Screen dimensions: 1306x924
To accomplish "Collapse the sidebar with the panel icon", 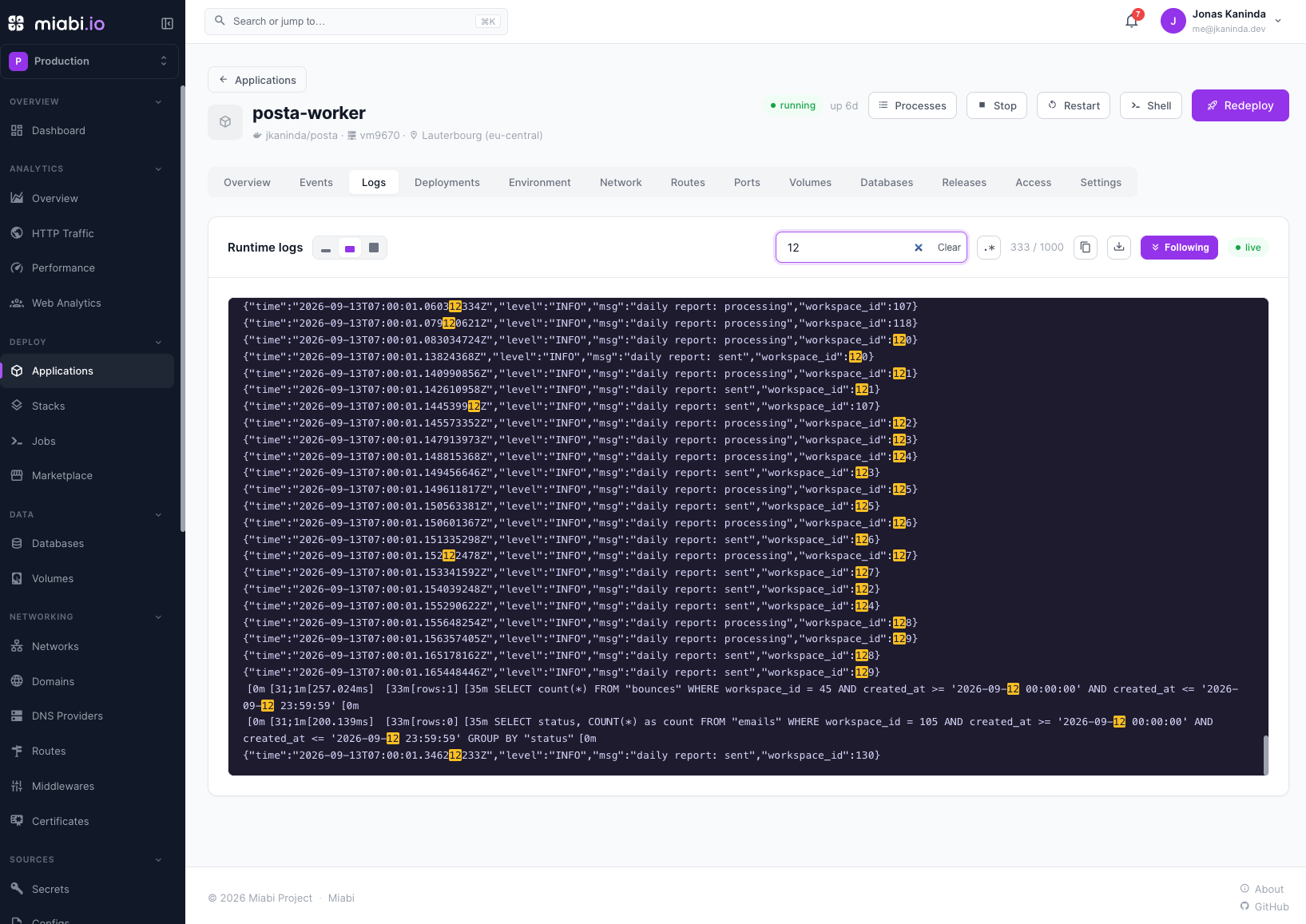I will [167, 24].
